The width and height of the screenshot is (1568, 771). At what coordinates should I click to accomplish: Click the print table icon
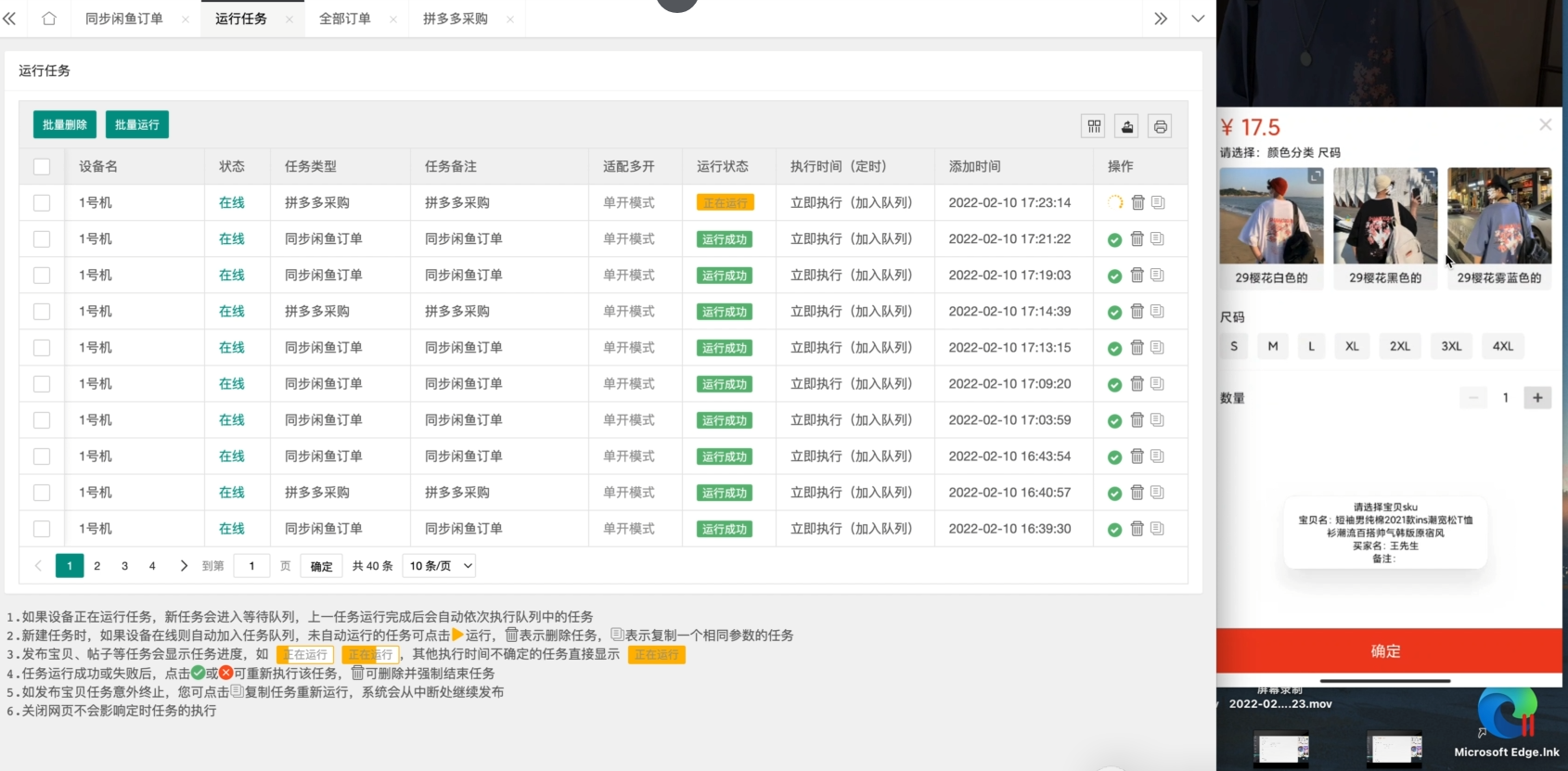click(x=1160, y=126)
